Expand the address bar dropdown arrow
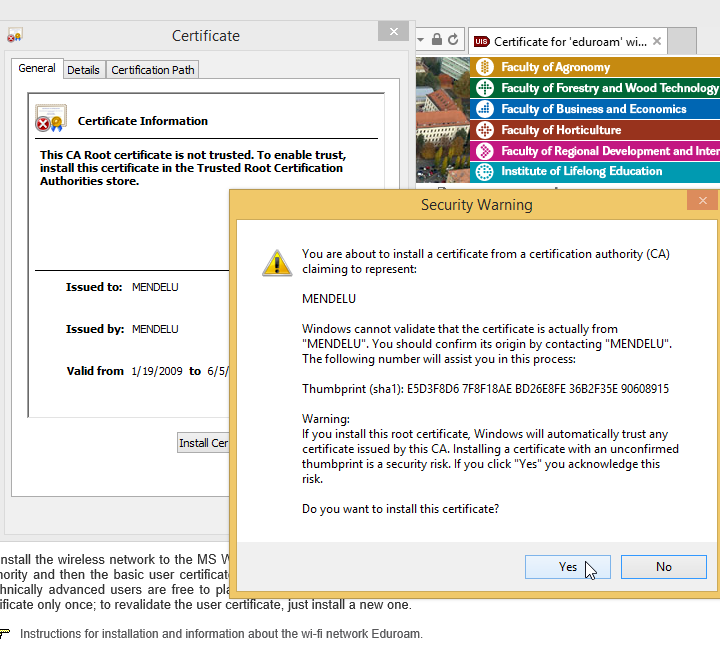The image size is (720, 652). [x=420, y=40]
